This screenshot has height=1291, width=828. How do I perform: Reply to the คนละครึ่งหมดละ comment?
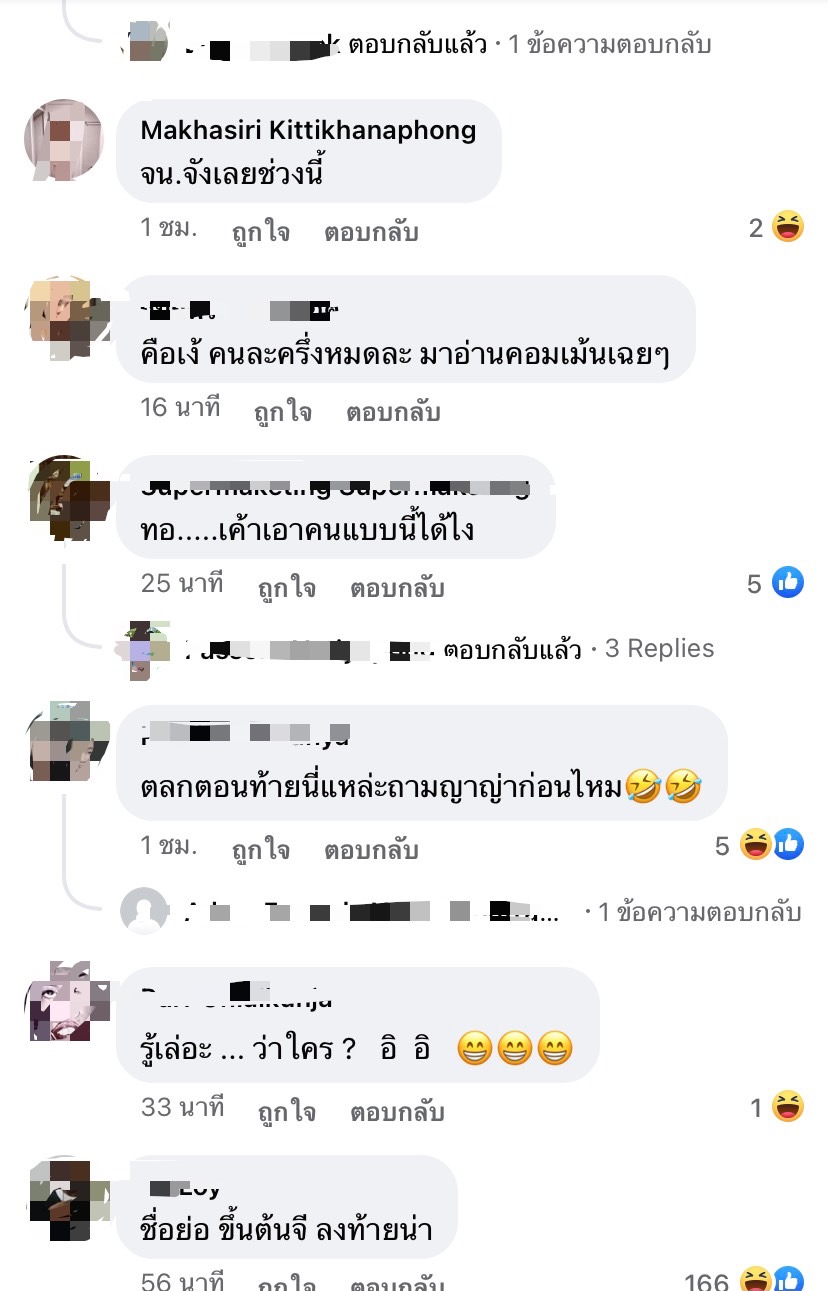(393, 411)
